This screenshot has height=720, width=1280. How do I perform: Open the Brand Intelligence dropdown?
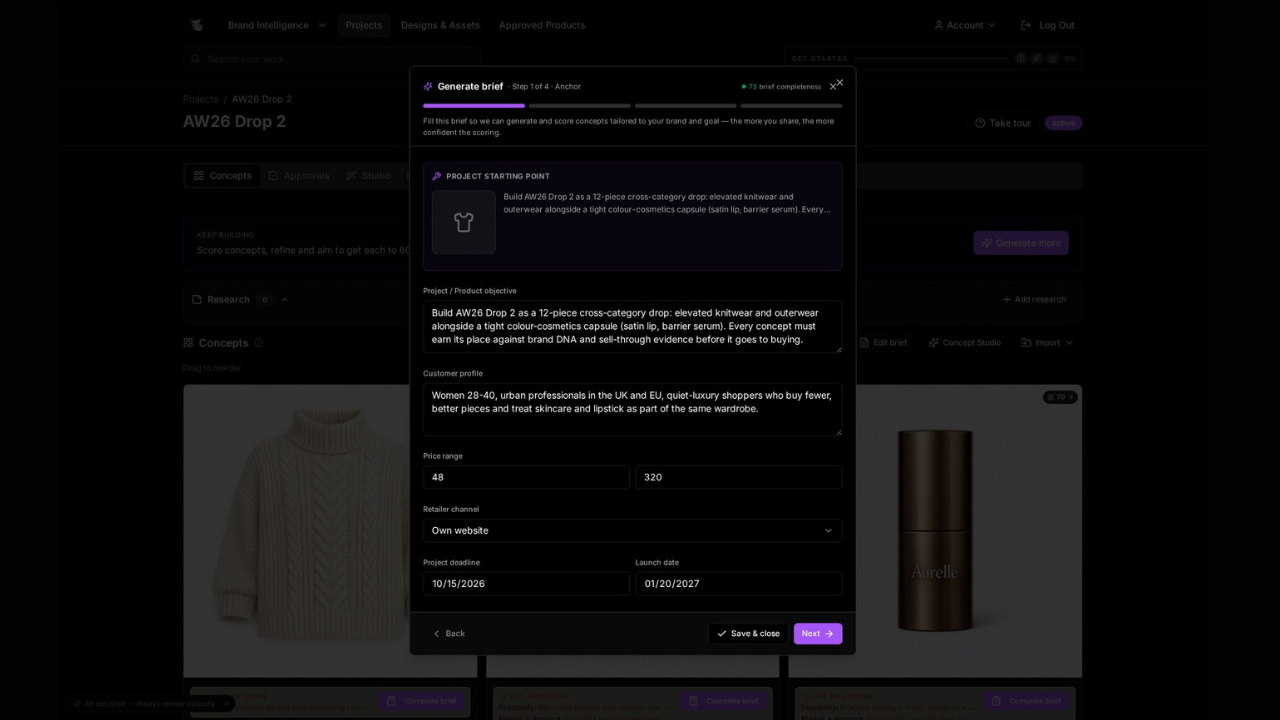tap(276, 25)
